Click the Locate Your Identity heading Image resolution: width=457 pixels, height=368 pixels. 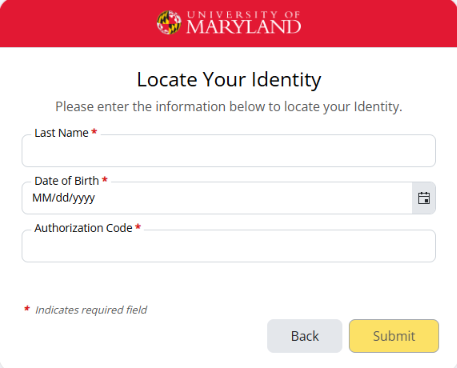[x=229, y=80]
